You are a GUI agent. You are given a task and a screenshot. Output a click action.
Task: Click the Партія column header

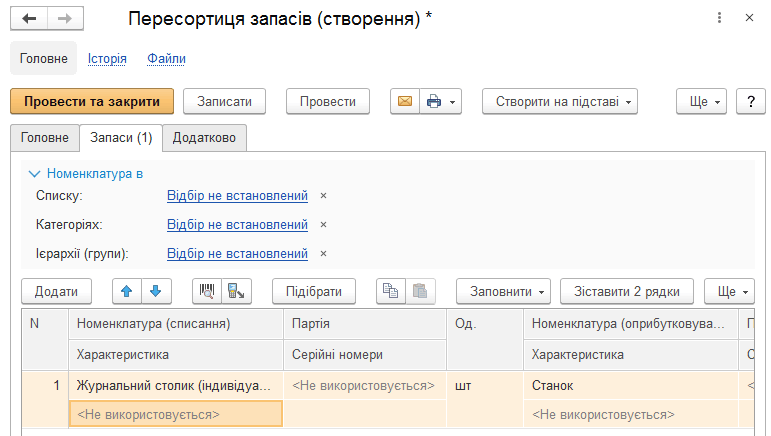(365, 324)
